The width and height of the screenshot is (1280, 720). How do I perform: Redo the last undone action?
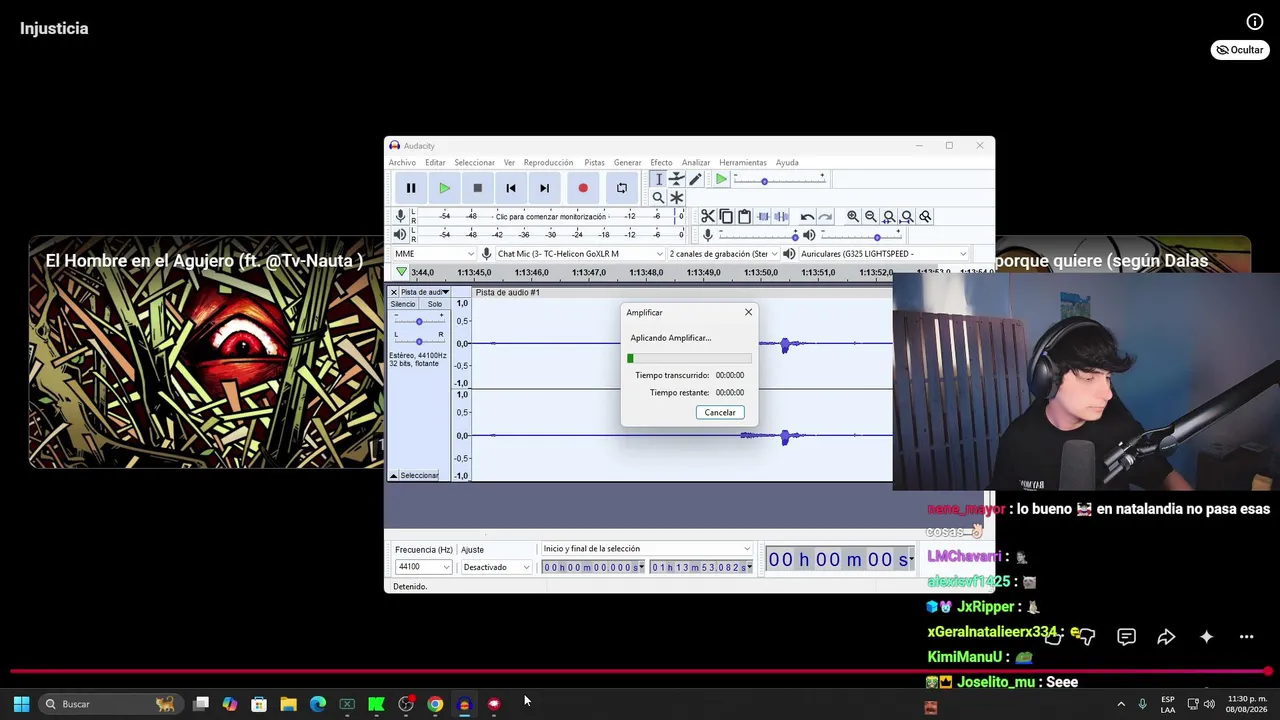(825, 216)
